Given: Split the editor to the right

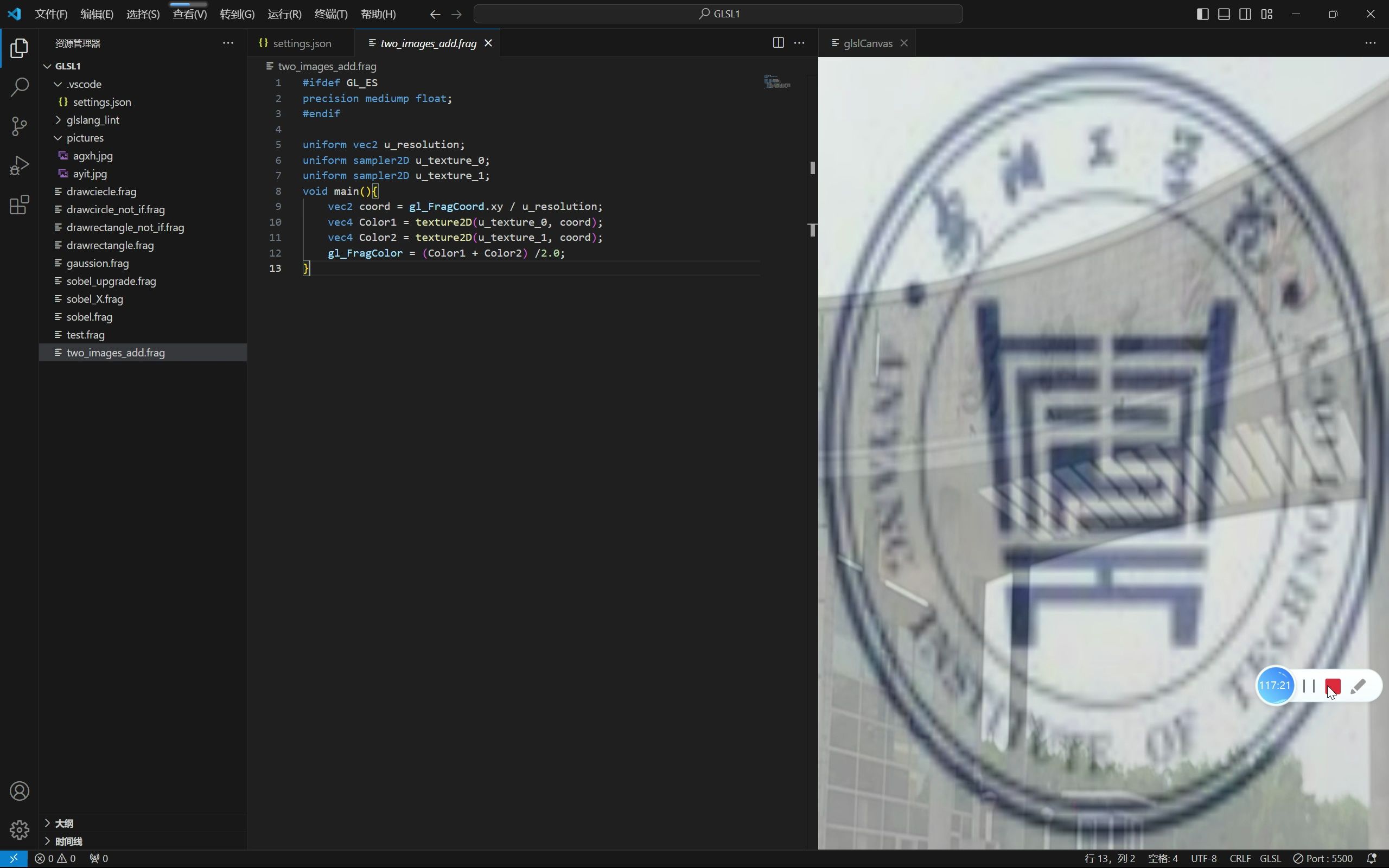Looking at the screenshot, I should 778,43.
